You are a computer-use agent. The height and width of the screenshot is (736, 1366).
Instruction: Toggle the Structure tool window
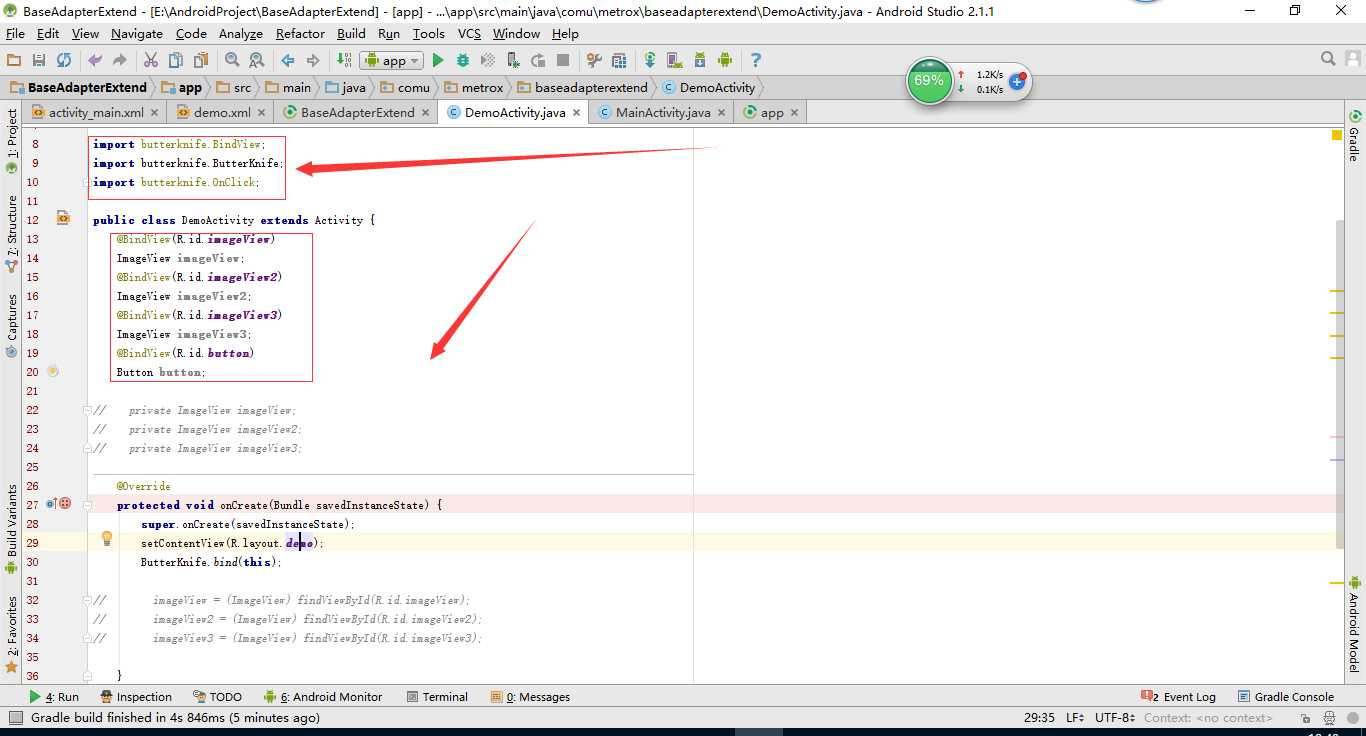(x=12, y=235)
